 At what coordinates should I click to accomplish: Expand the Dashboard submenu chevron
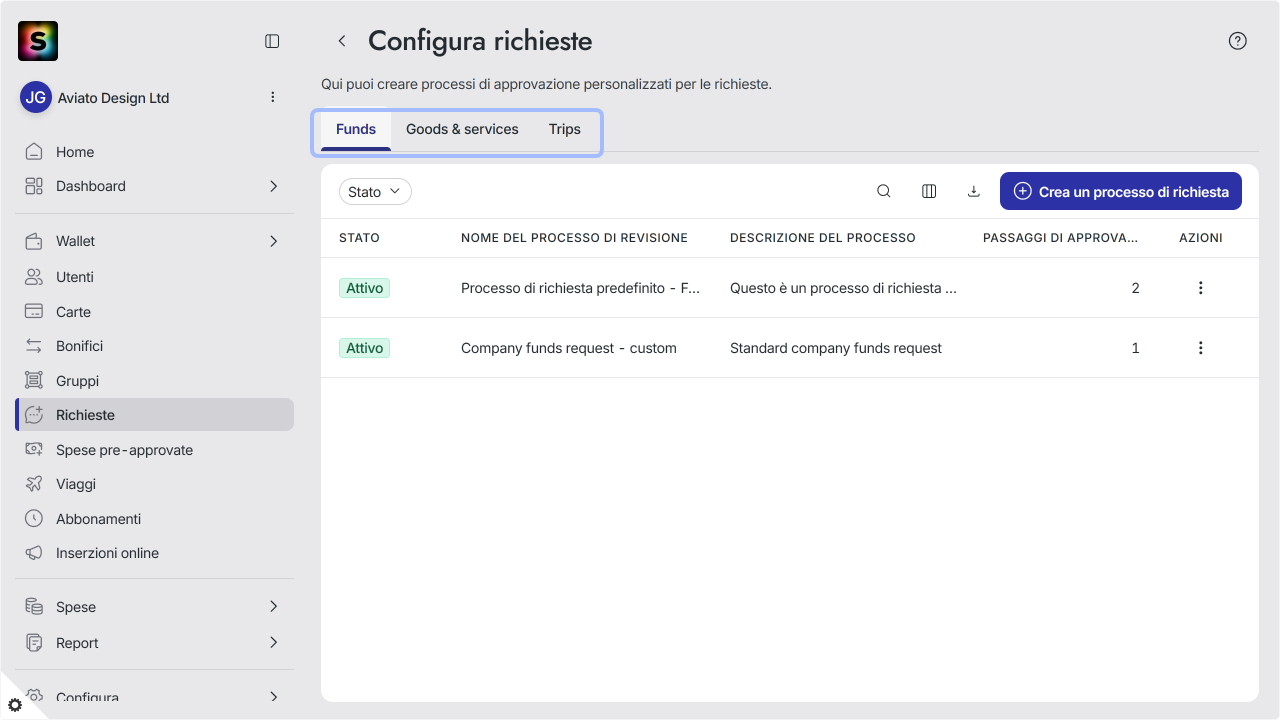(273, 186)
